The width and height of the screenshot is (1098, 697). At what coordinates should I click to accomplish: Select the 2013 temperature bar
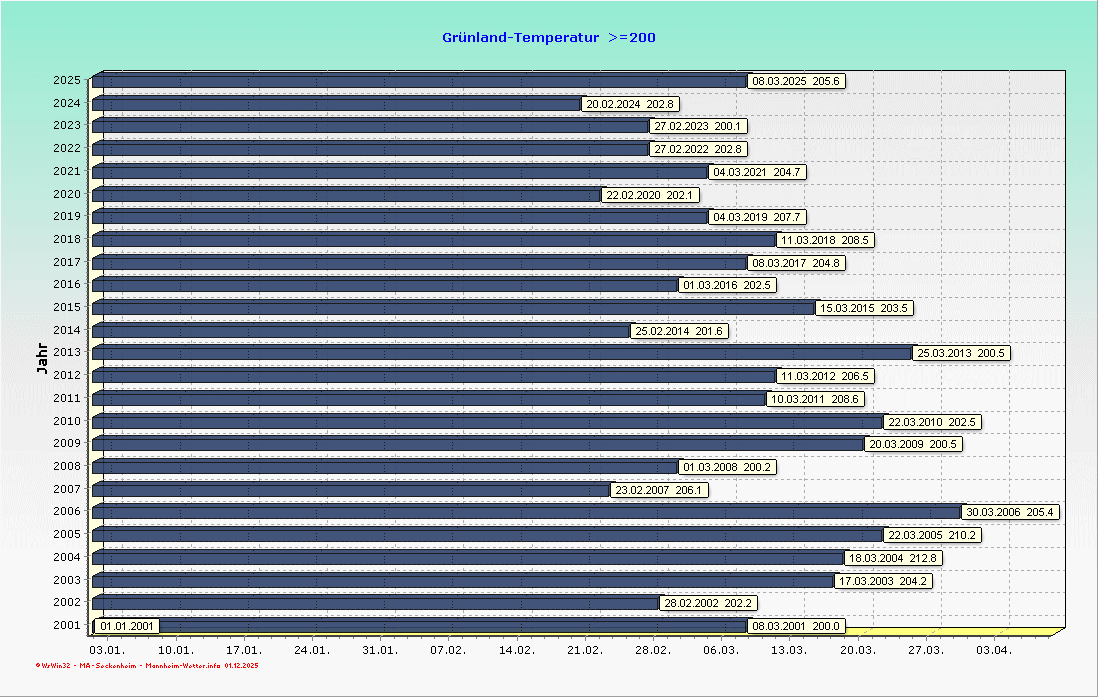point(450,352)
